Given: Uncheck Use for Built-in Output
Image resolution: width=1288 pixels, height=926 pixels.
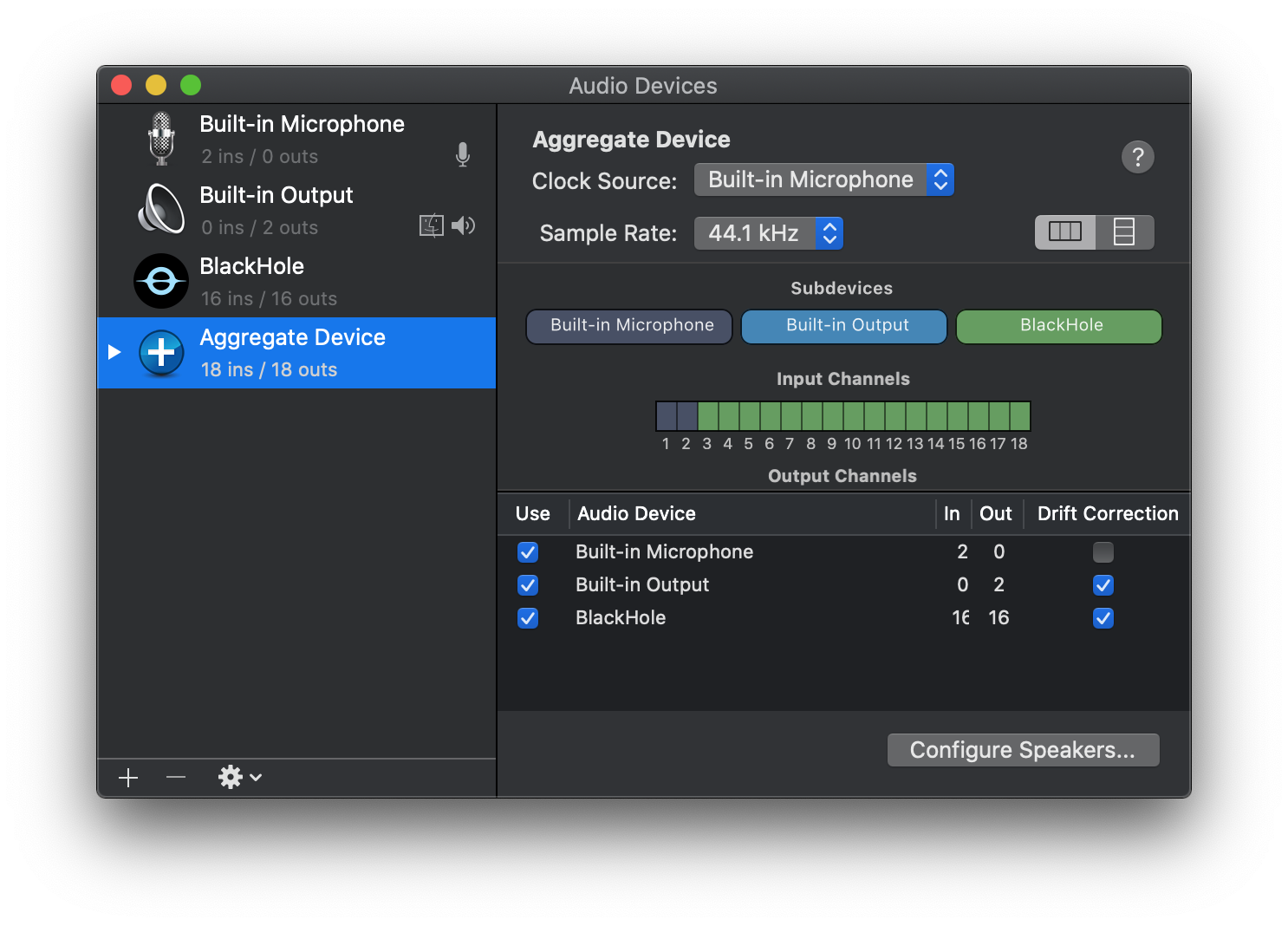Looking at the screenshot, I should tap(528, 585).
